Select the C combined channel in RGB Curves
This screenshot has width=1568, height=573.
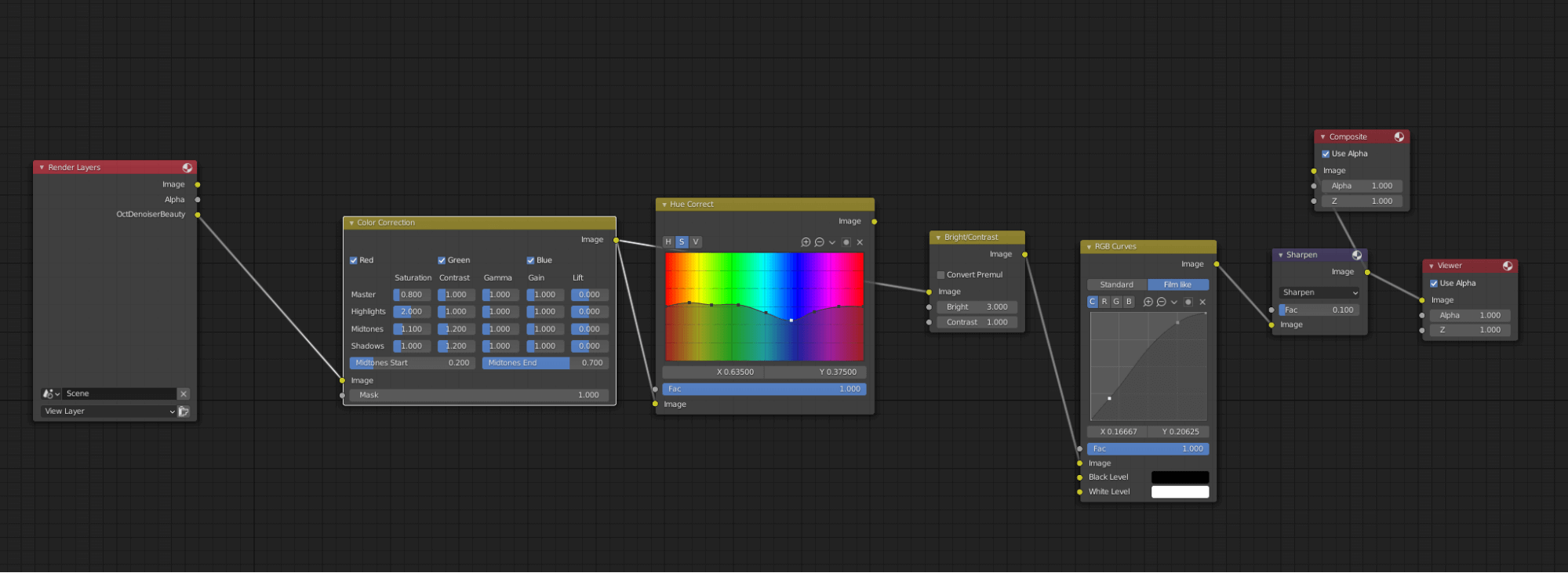pos(1092,303)
